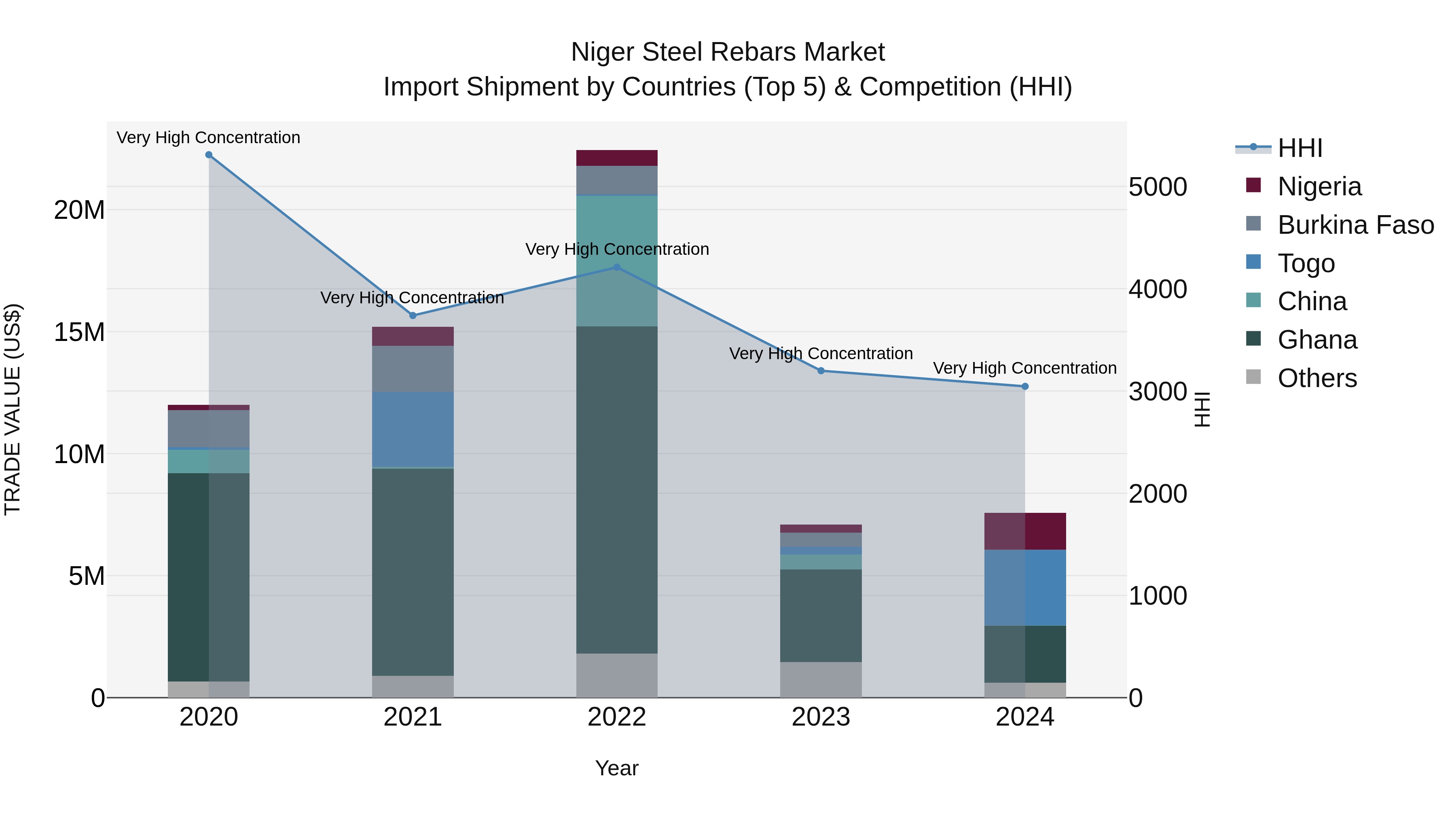Toggle the Others legend entry
1456x819 pixels.
(x=1302, y=378)
